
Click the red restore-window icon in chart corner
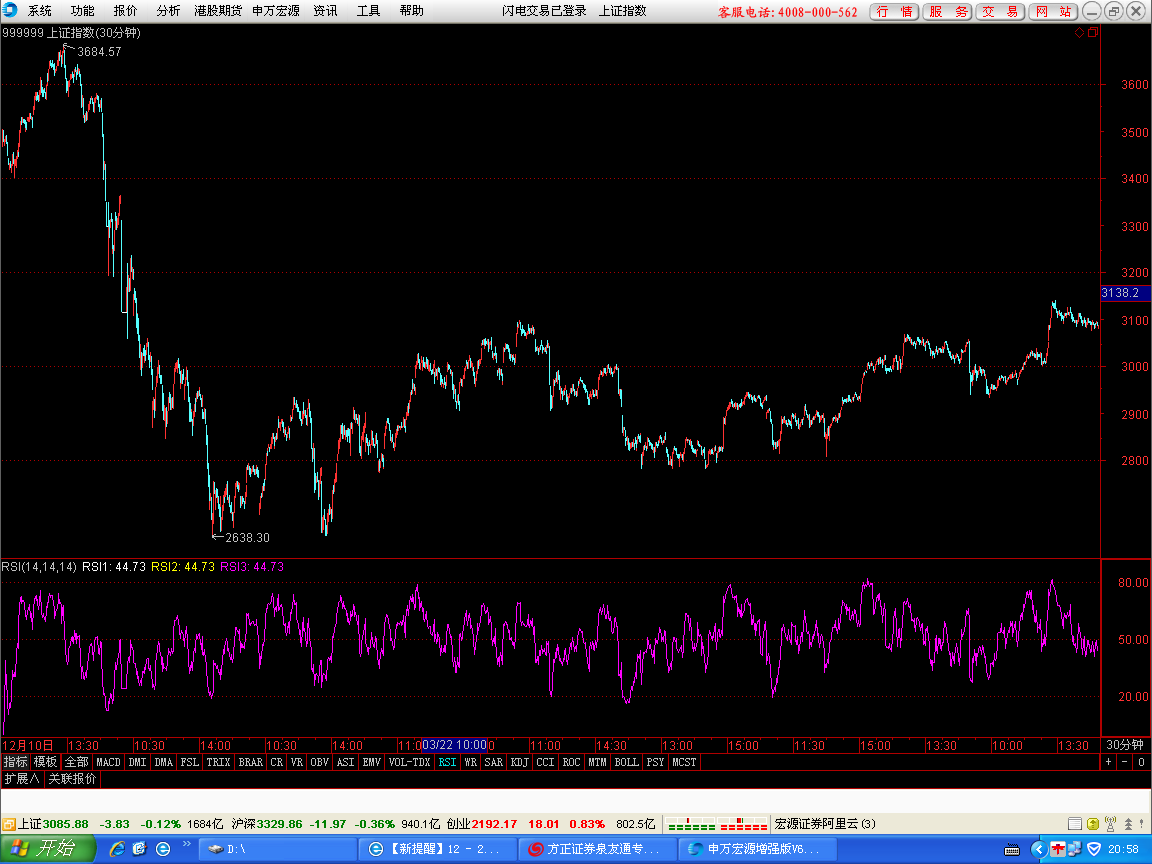click(x=1093, y=32)
